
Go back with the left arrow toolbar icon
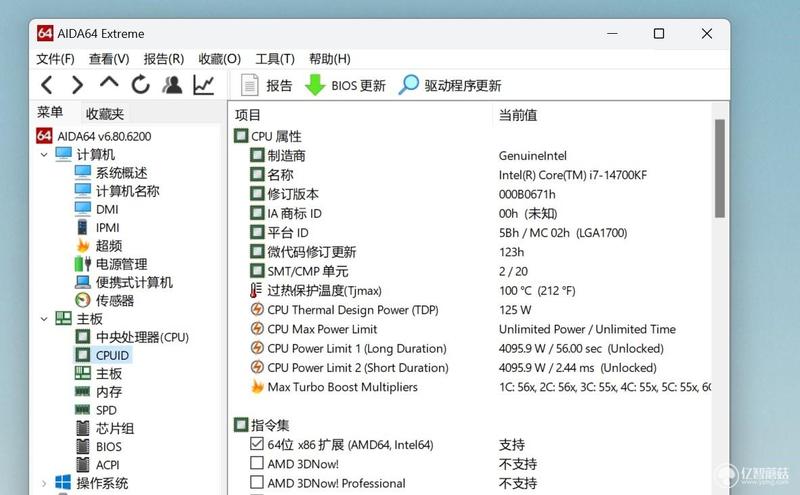pos(47,85)
